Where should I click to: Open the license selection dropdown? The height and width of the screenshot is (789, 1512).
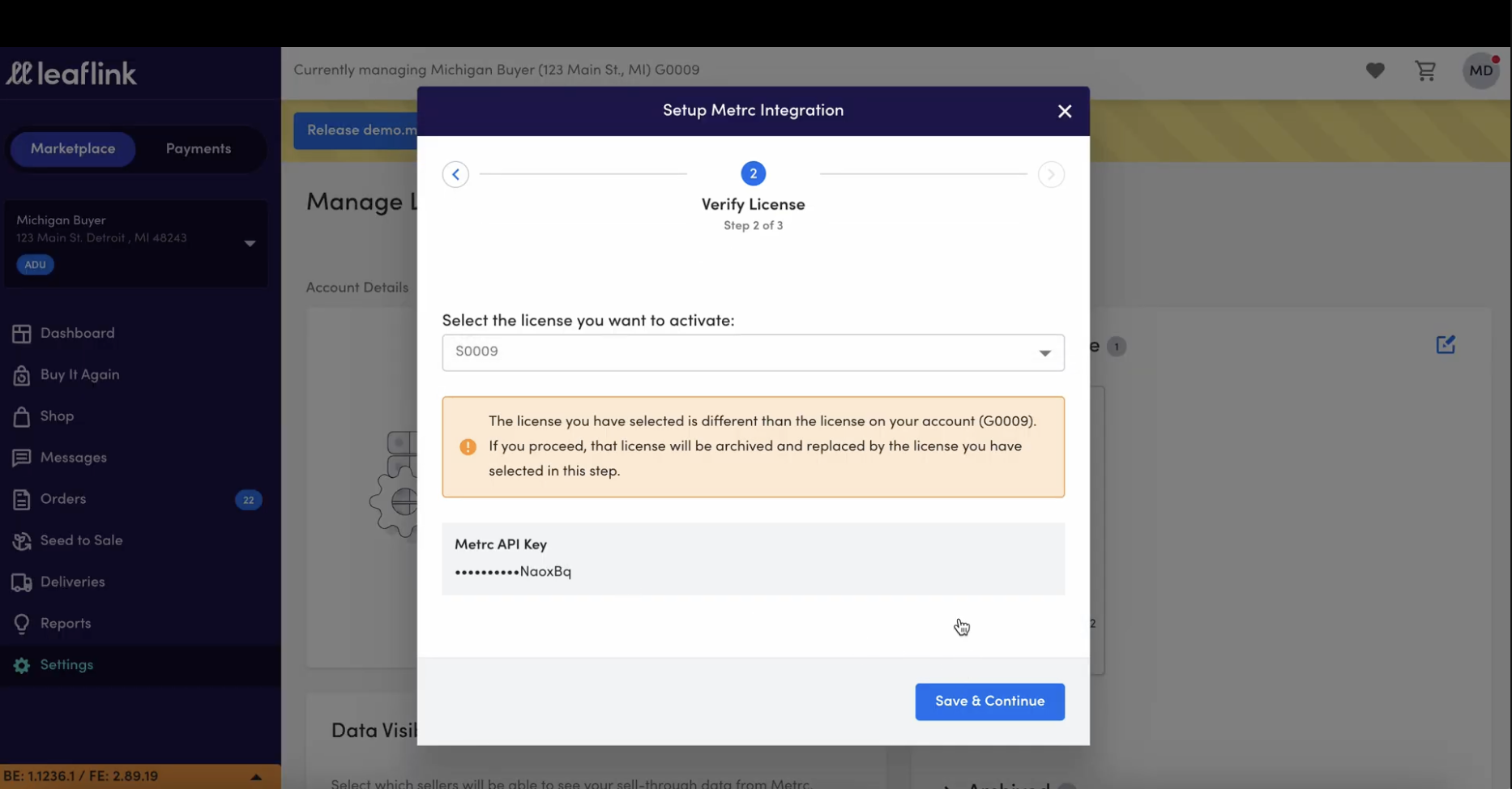pos(753,352)
